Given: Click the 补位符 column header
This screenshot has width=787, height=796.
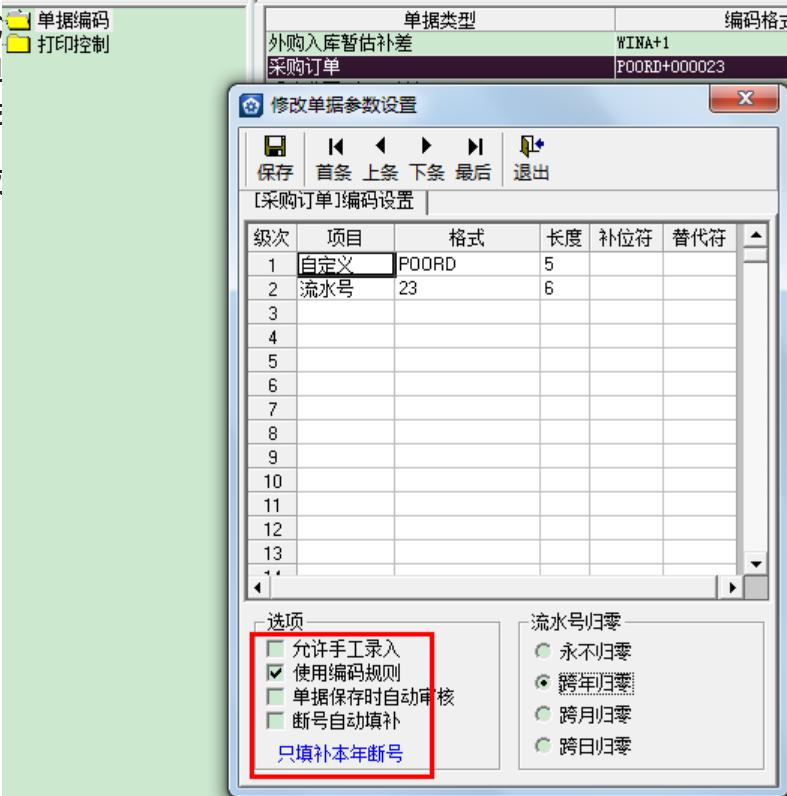Looking at the screenshot, I should coord(626,238).
